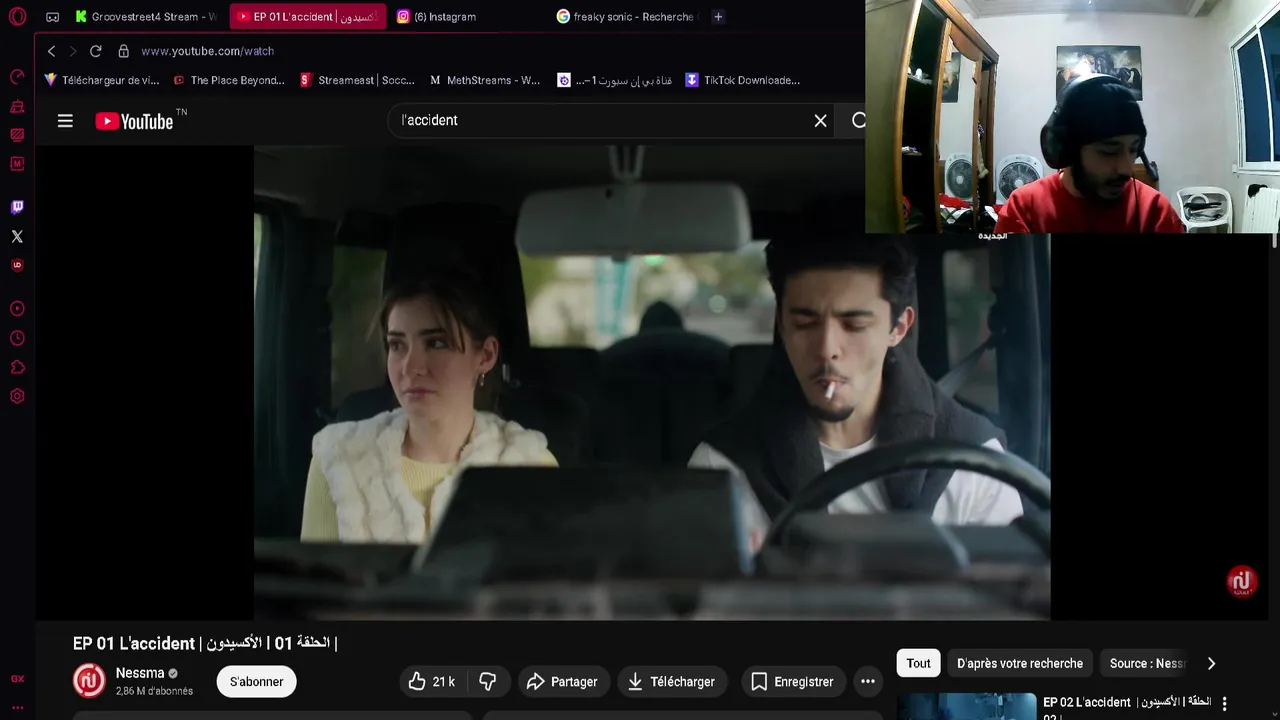Dislike the video with thumbs-down
The height and width of the screenshot is (720, 1280).
[488, 682]
